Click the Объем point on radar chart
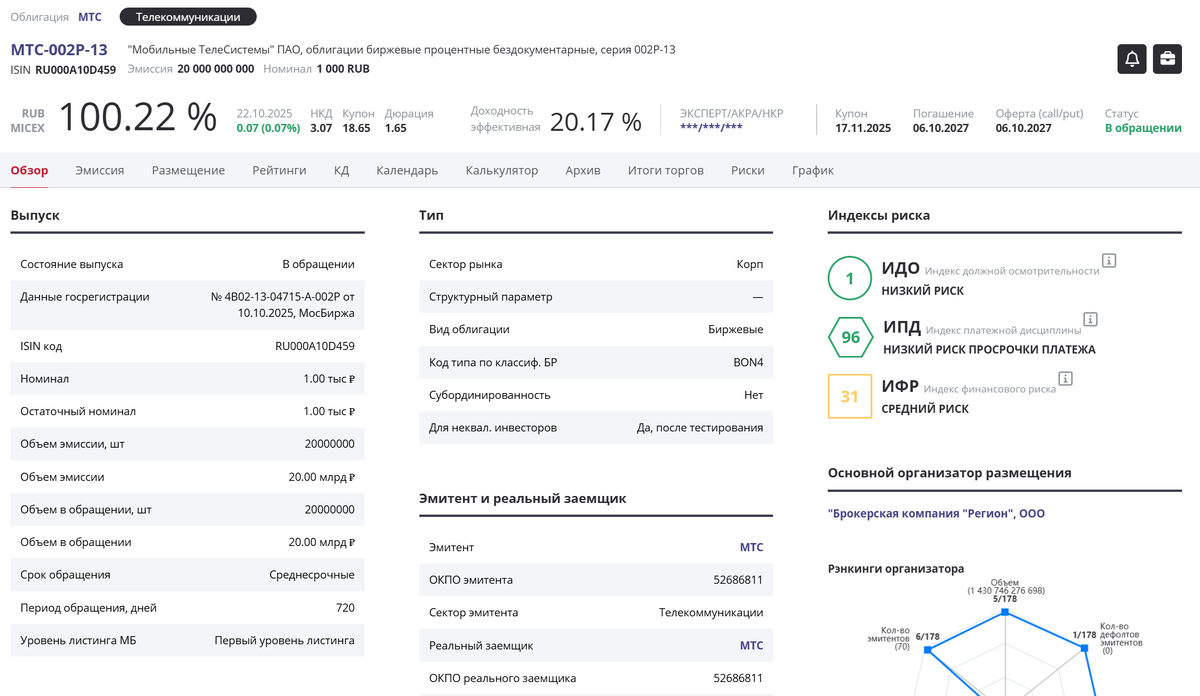This screenshot has height=696, width=1200. 1005,613
